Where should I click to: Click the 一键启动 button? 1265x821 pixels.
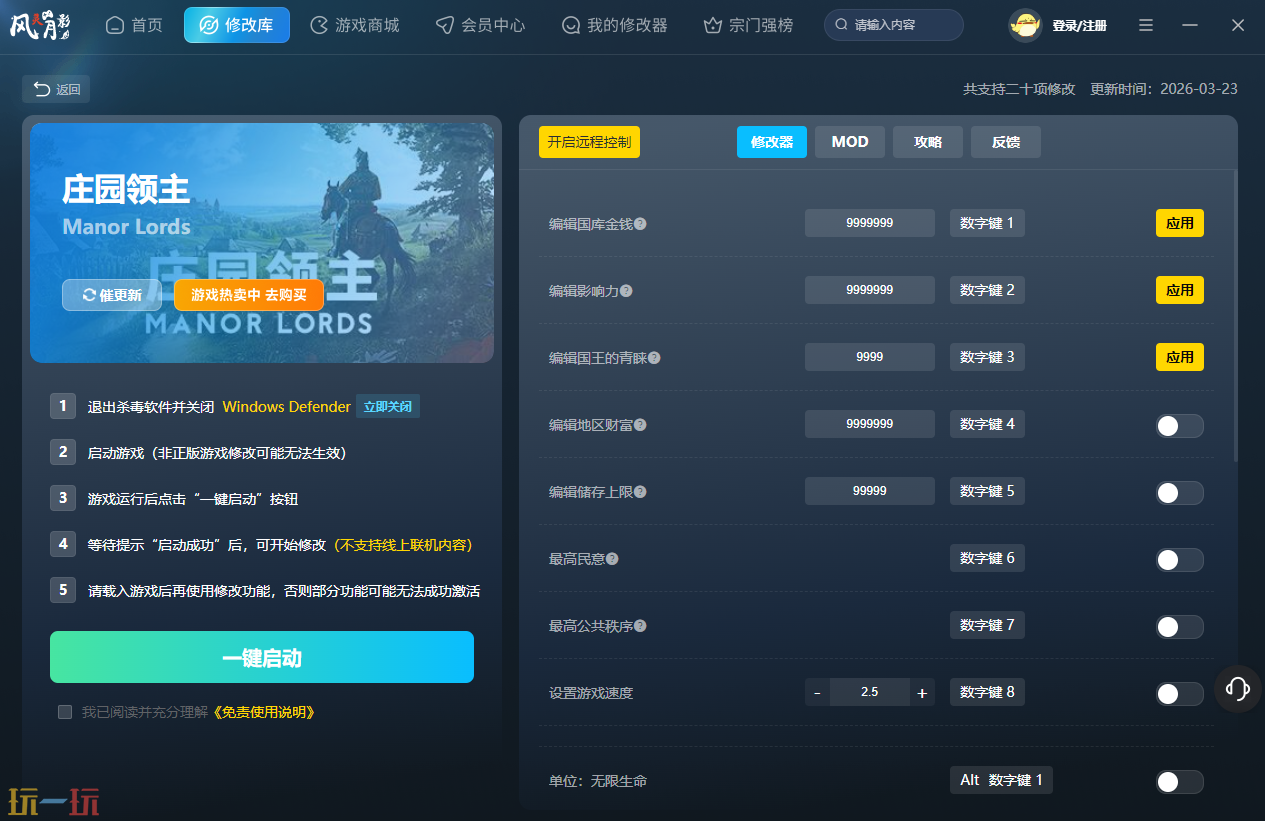[262, 657]
